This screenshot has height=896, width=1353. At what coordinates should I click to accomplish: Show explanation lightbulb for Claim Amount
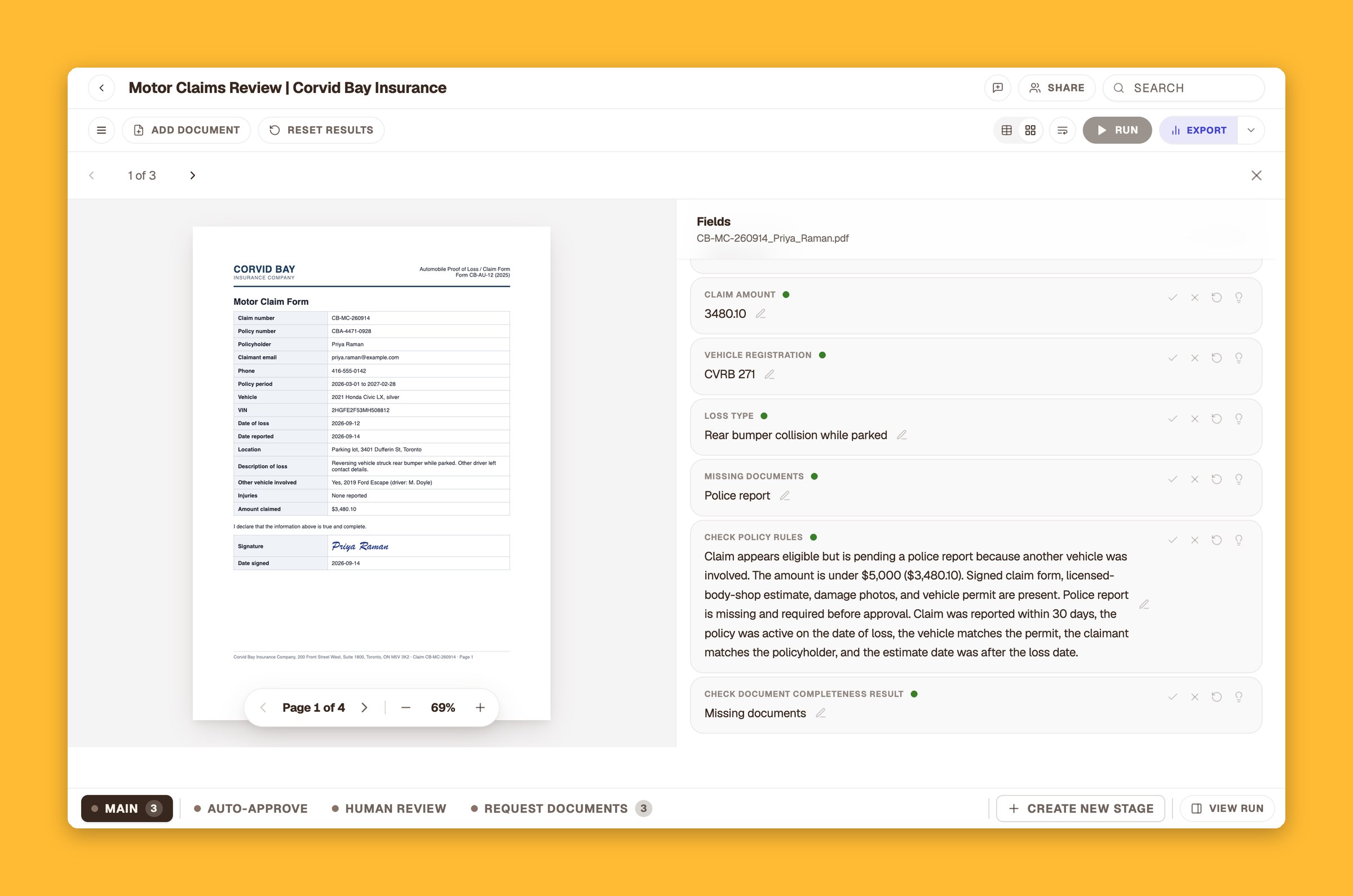pyautogui.click(x=1238, y=297)
